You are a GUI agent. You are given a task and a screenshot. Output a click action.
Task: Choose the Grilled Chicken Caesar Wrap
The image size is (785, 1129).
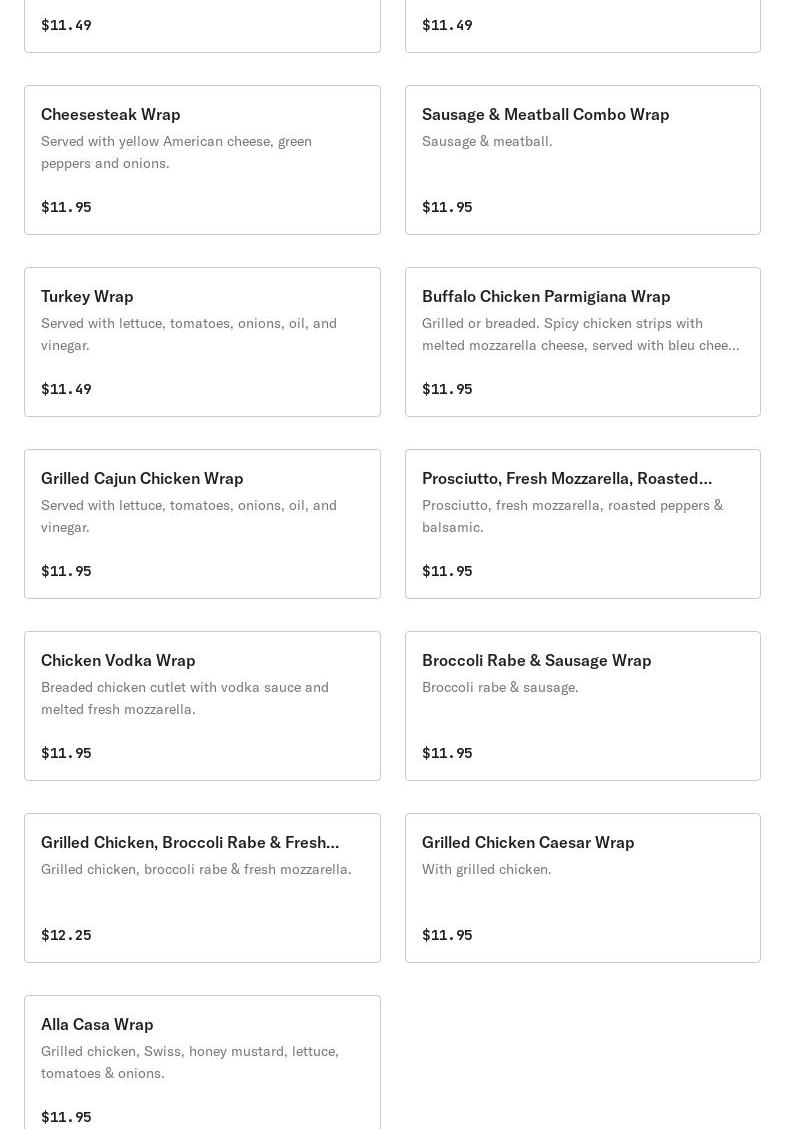coord(583,889)
